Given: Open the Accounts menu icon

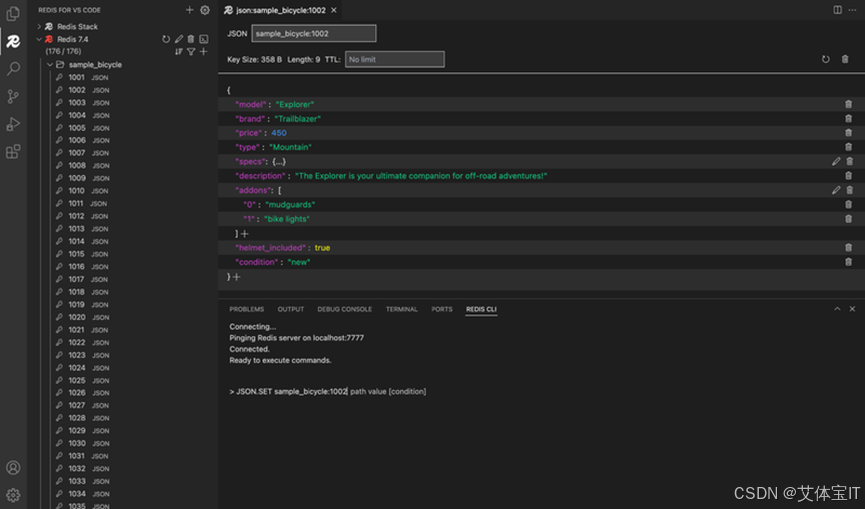Looking at the screenshot, I should (13, 468).
